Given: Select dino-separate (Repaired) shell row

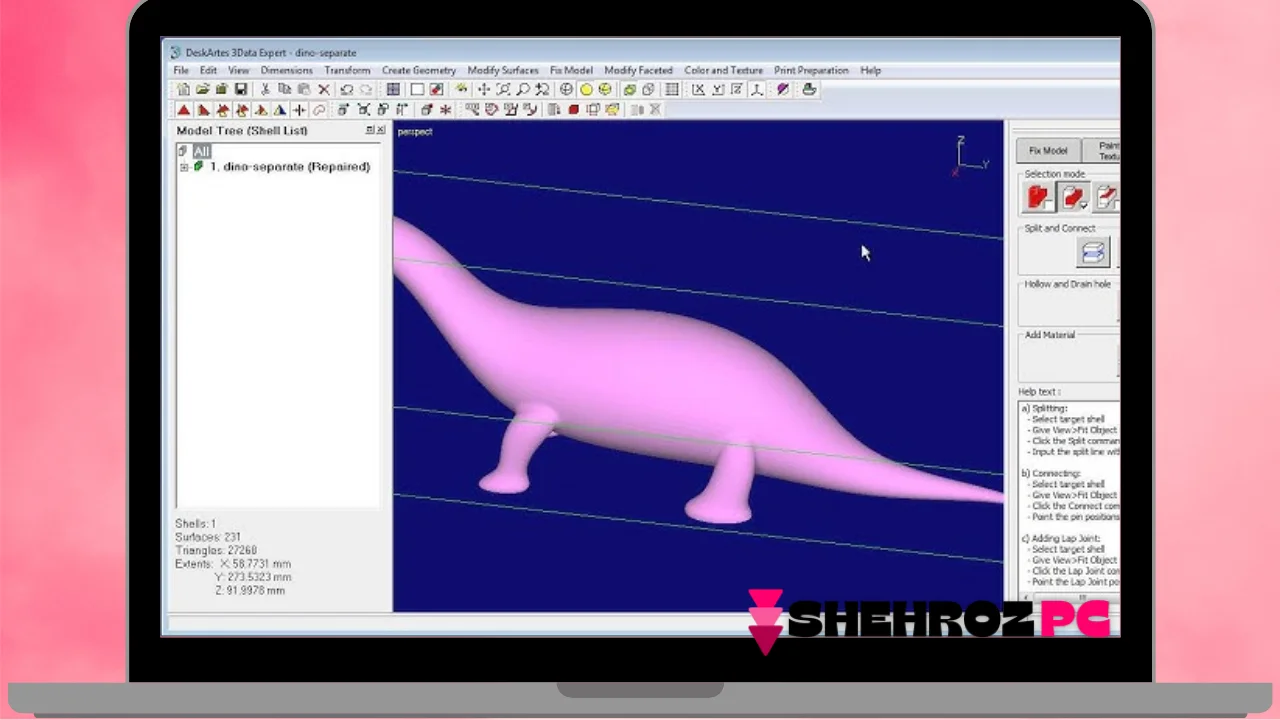Looking at the screenshot, I should click(x=290, y=167).
